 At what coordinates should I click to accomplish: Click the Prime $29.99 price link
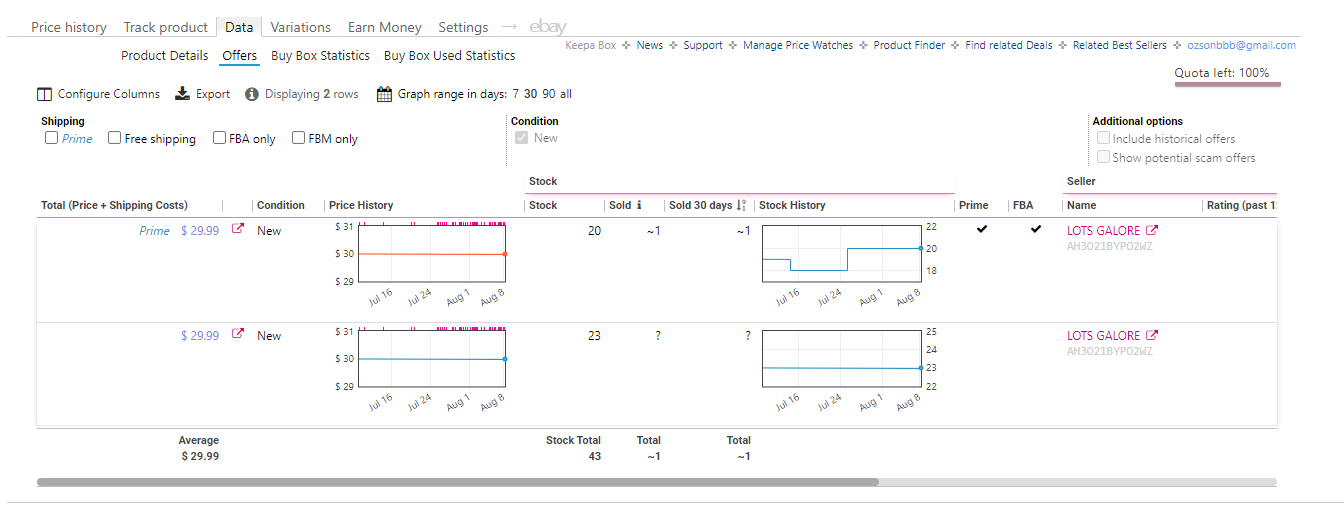(x=200, y=230)
